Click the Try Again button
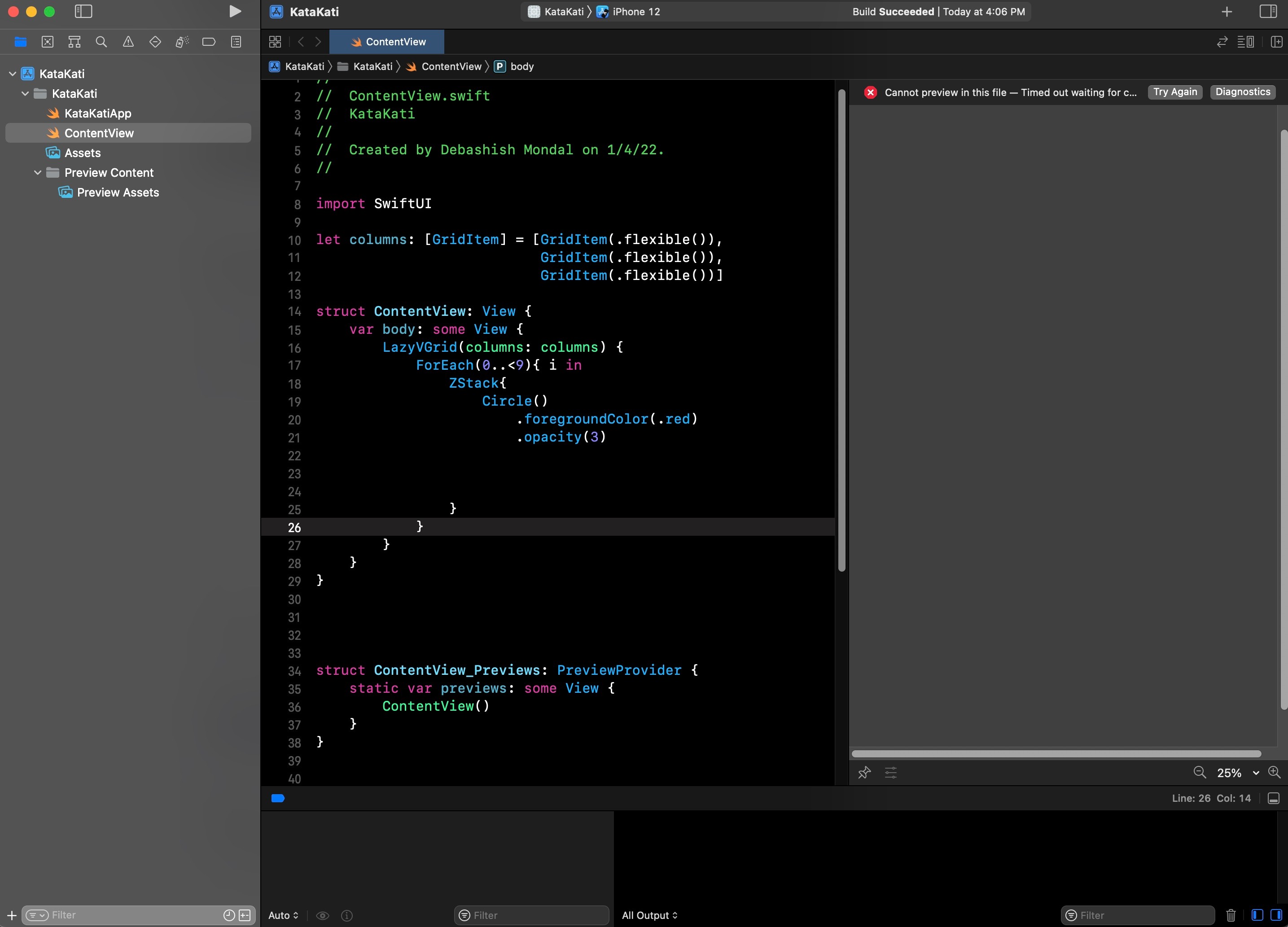1288x927 pixels. [x=1176, y=91]
